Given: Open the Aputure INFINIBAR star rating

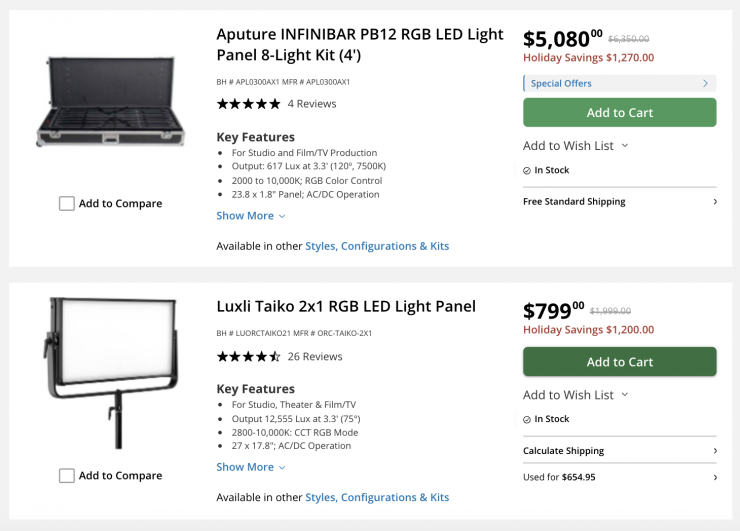Looking at the screenshot, I should tap(248, 104).
